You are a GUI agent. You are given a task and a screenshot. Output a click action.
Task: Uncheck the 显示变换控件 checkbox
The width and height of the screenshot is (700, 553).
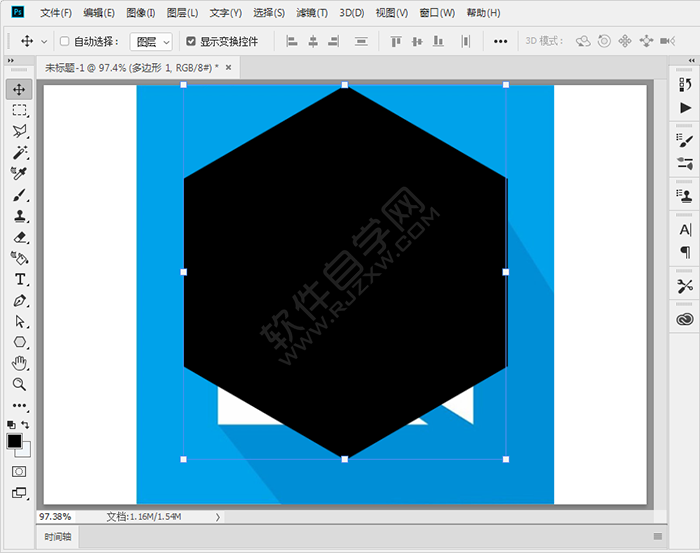[x=191, y=42]
